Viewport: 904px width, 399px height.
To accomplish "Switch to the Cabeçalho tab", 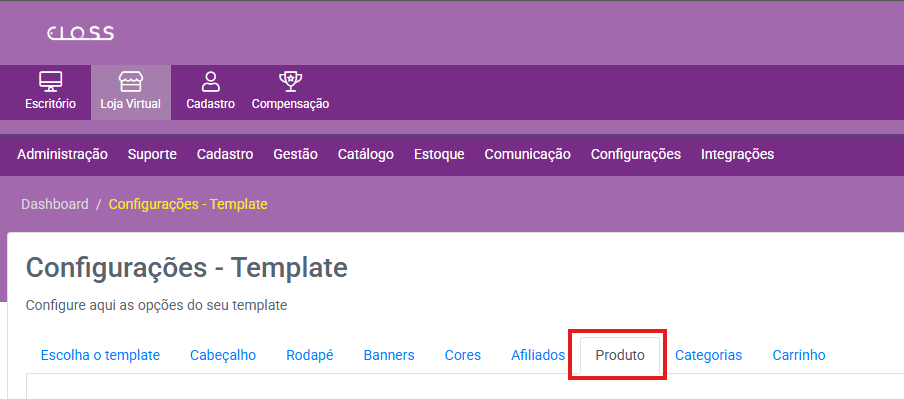I will 223,355.
